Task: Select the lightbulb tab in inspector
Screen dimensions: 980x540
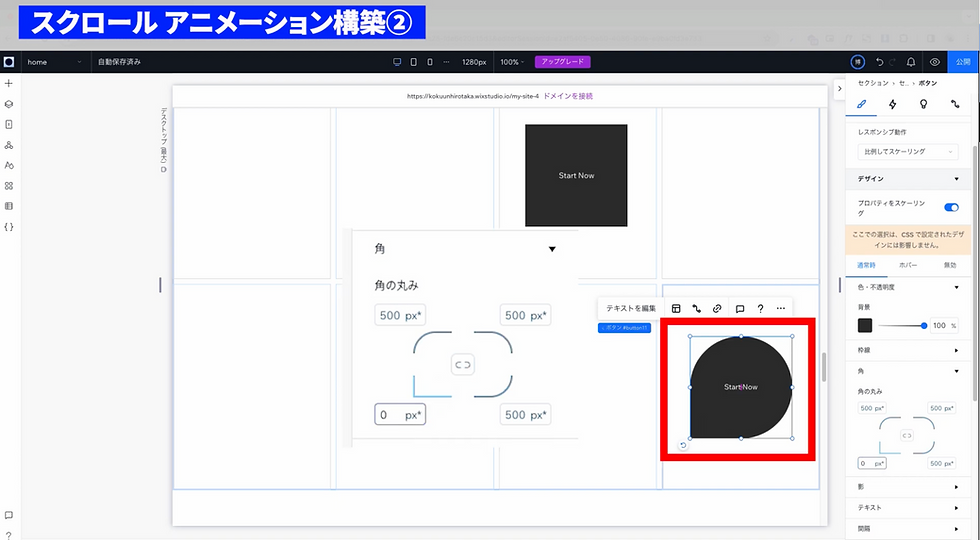Action: tap(924, 104)
